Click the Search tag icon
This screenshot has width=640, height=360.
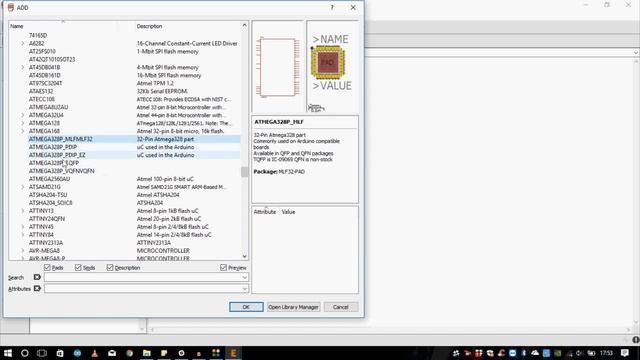coord(37,277)
